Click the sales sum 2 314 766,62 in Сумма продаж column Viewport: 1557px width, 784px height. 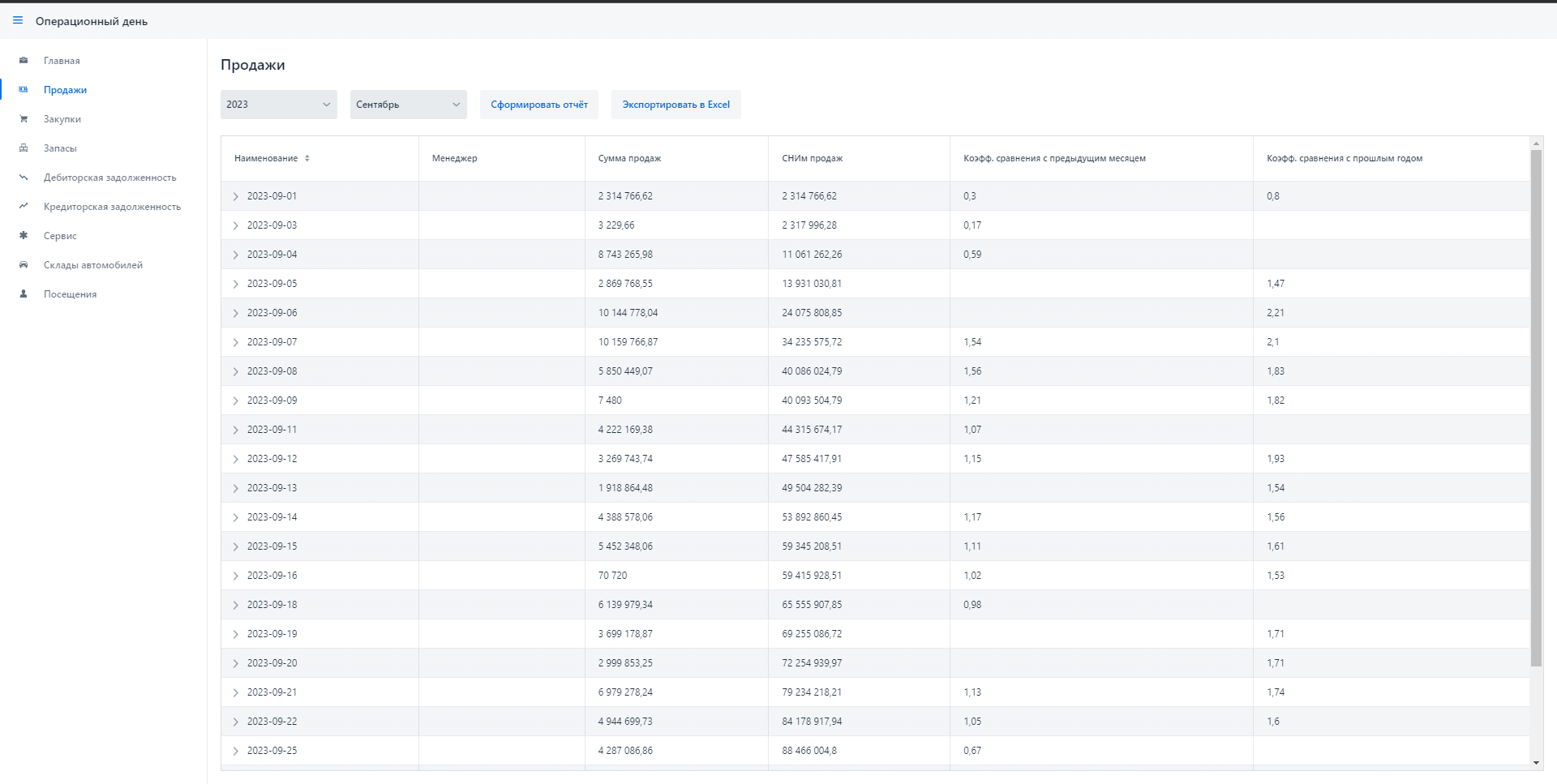click(x=625, y=196)
